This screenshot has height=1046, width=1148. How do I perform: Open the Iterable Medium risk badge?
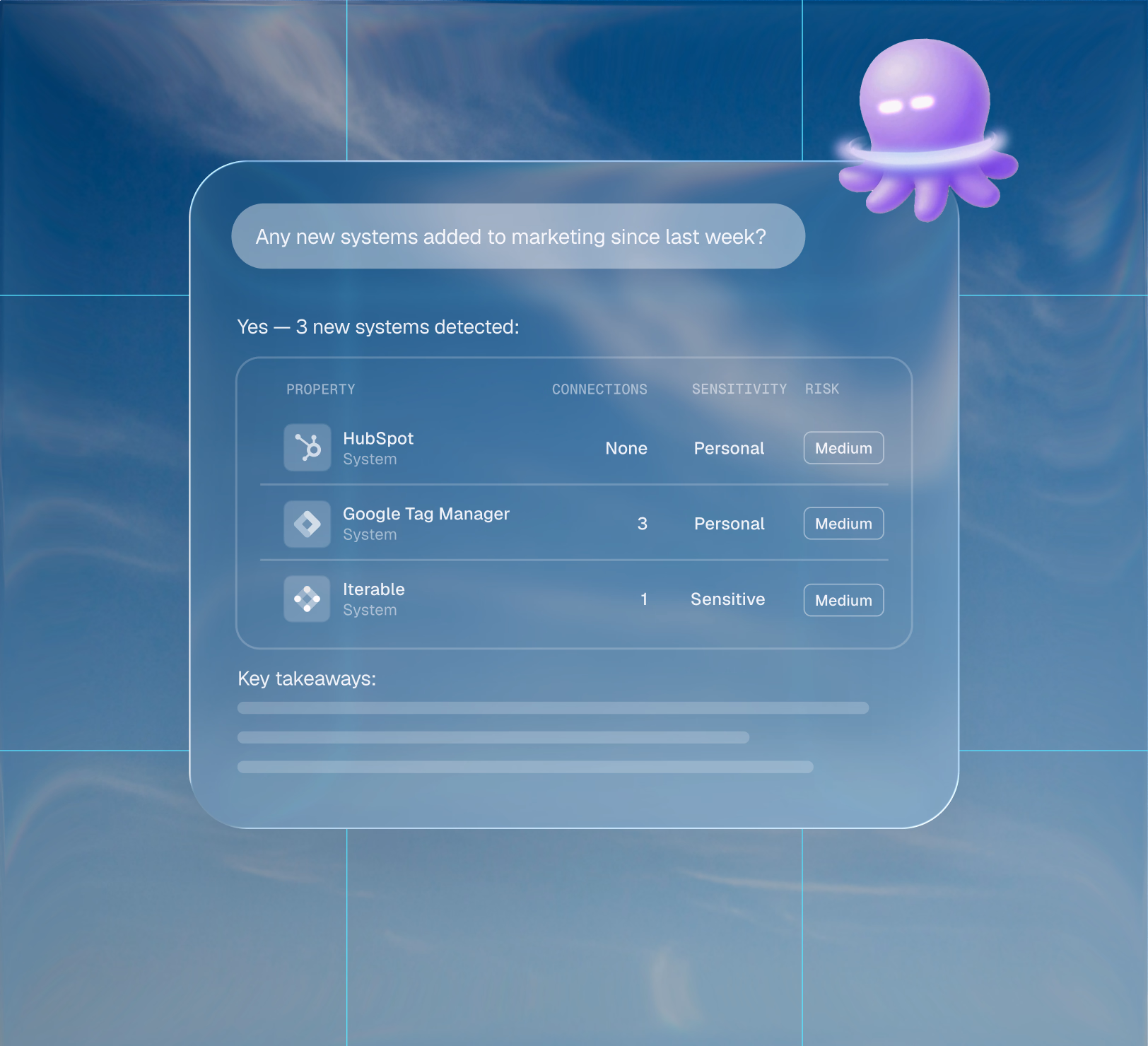tap(843, 600)
